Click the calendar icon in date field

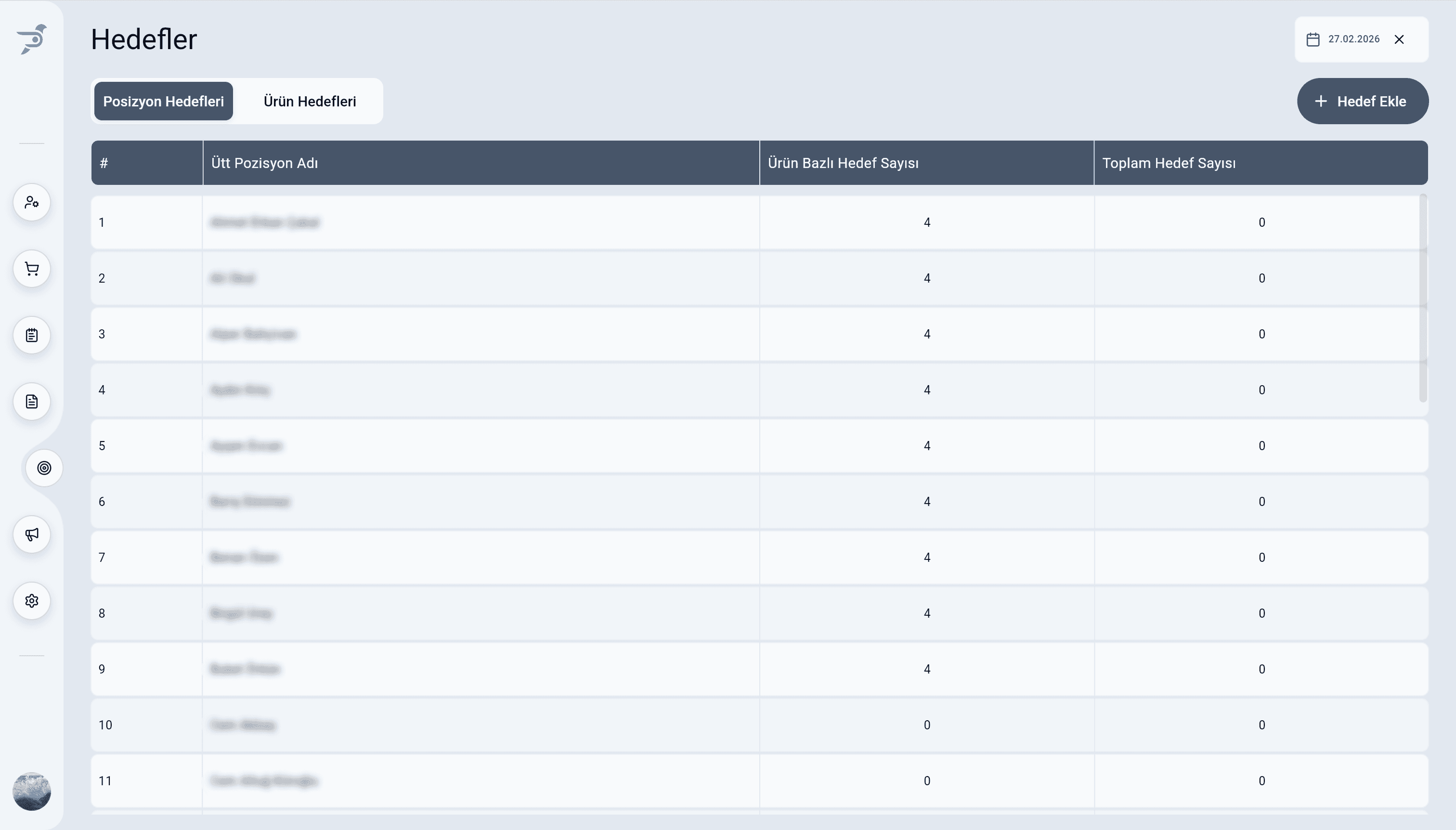(1313, 39)
